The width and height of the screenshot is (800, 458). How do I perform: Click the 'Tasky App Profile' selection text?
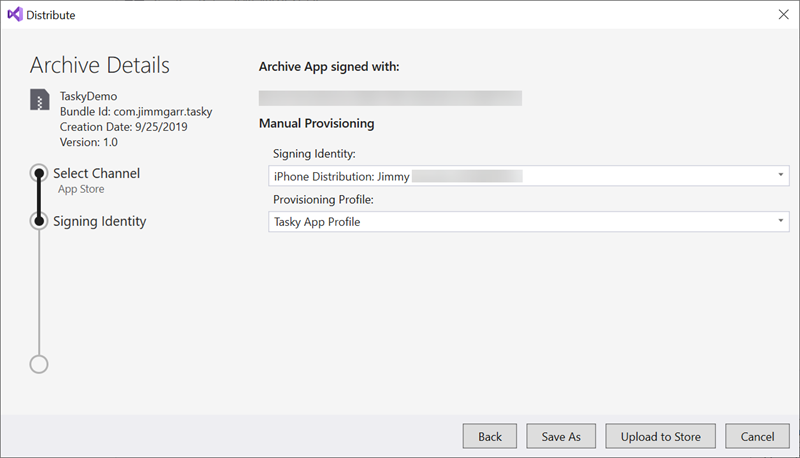tap(317, 222)
